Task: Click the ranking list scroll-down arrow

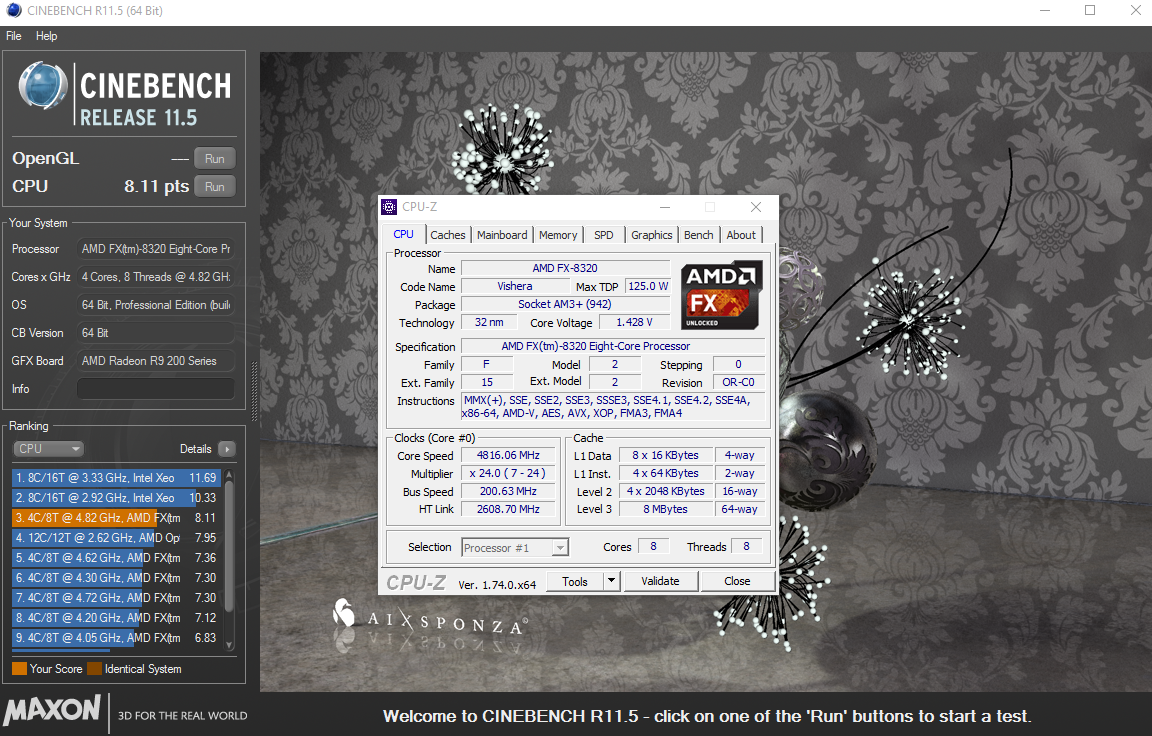Action: point(229,645)
